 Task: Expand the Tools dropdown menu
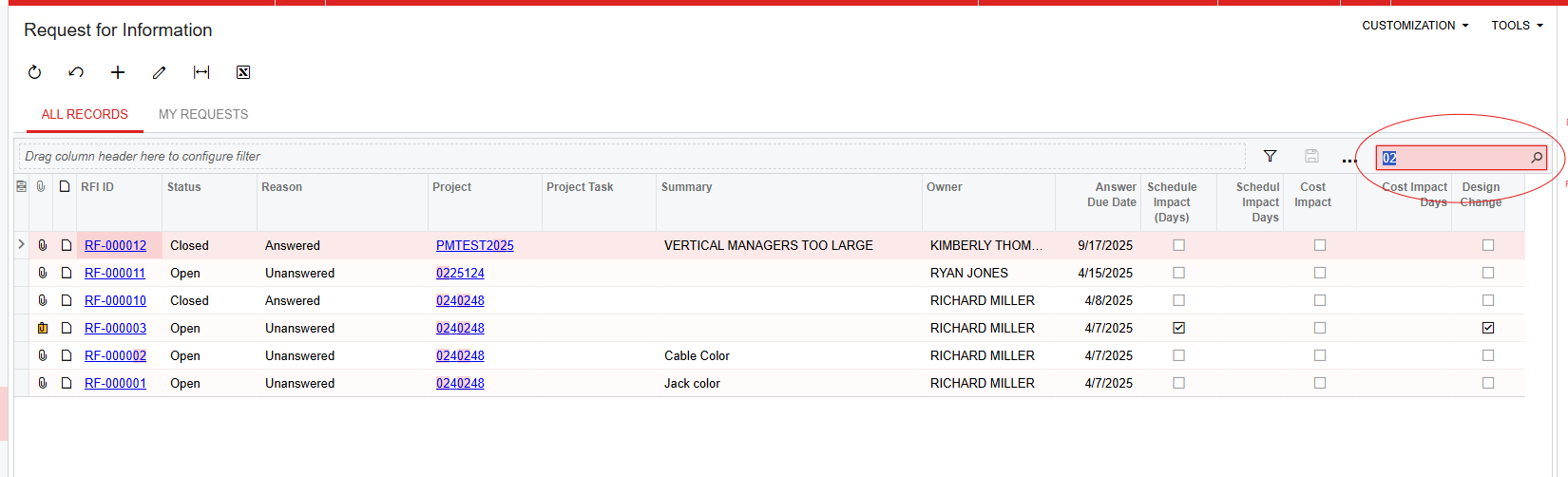(x=1517, y=26)
